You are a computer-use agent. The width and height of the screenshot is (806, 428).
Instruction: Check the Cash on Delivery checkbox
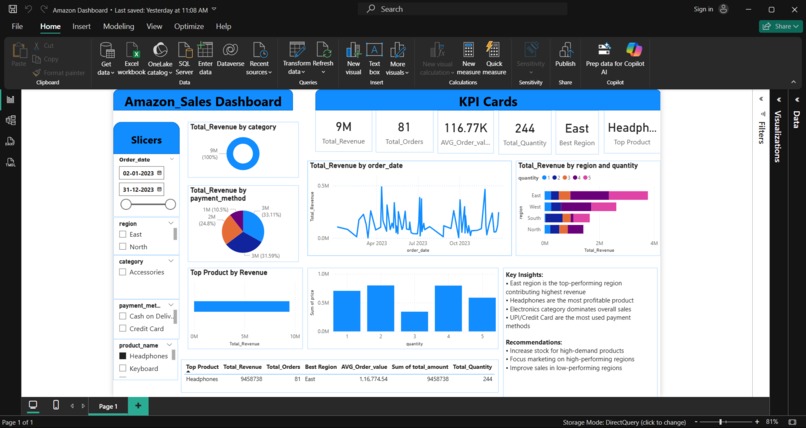(122, 316)
